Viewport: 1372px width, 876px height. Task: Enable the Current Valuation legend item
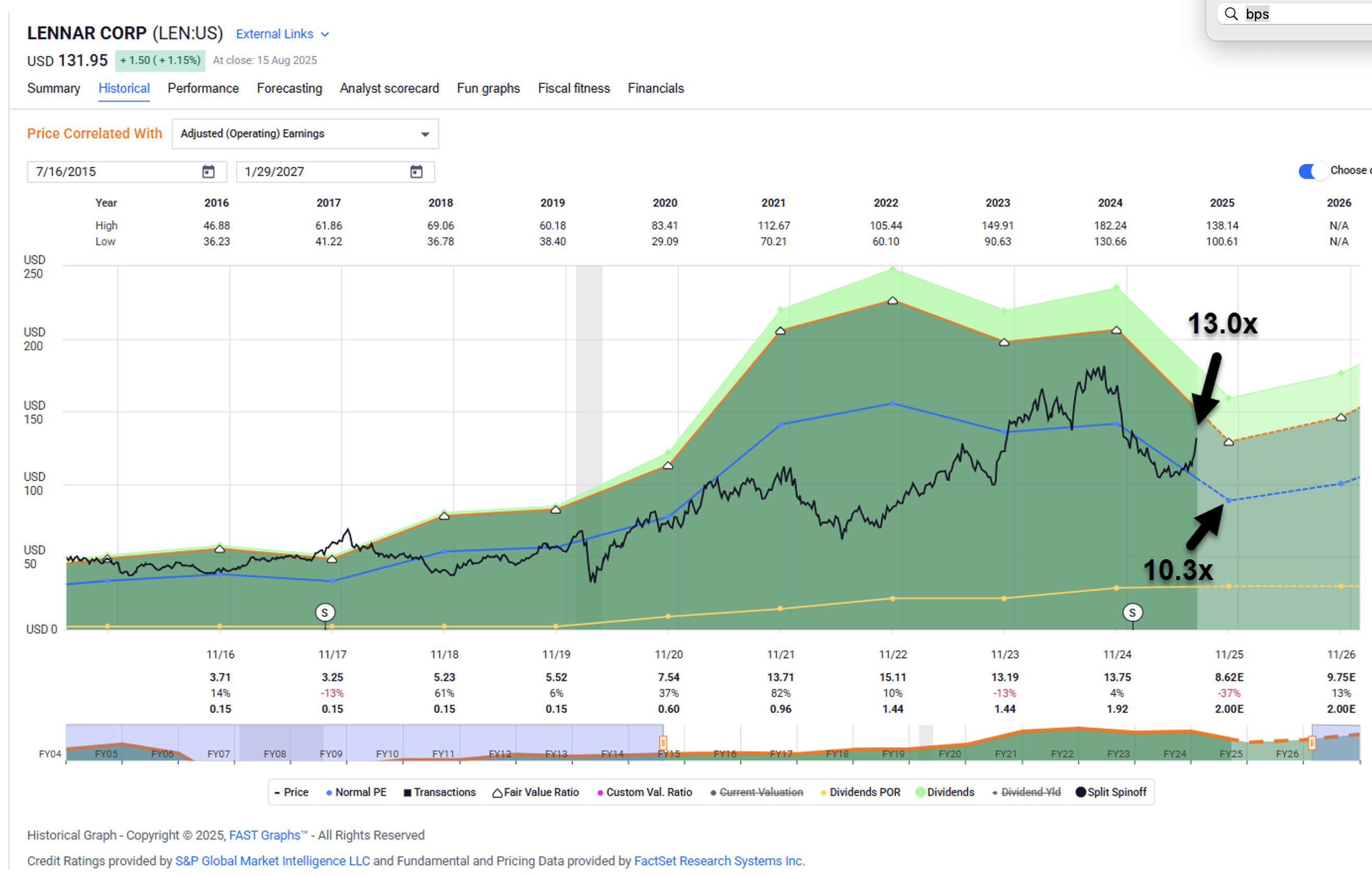tap(757, 792)
